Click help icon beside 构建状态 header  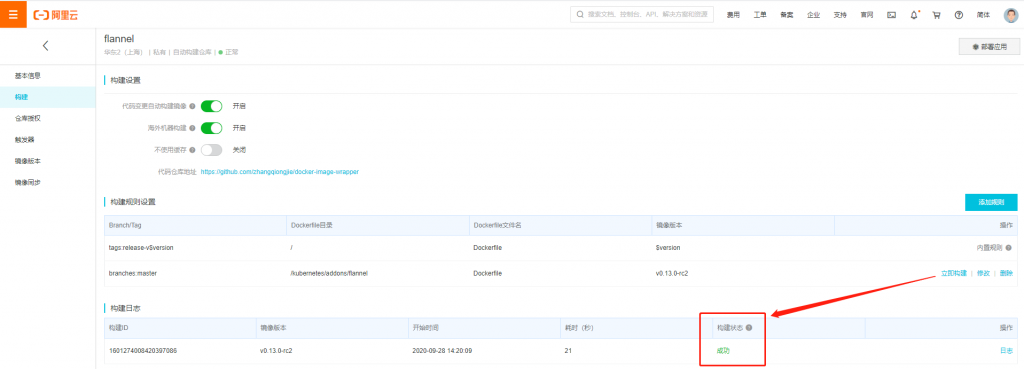(x=749, y=328)
